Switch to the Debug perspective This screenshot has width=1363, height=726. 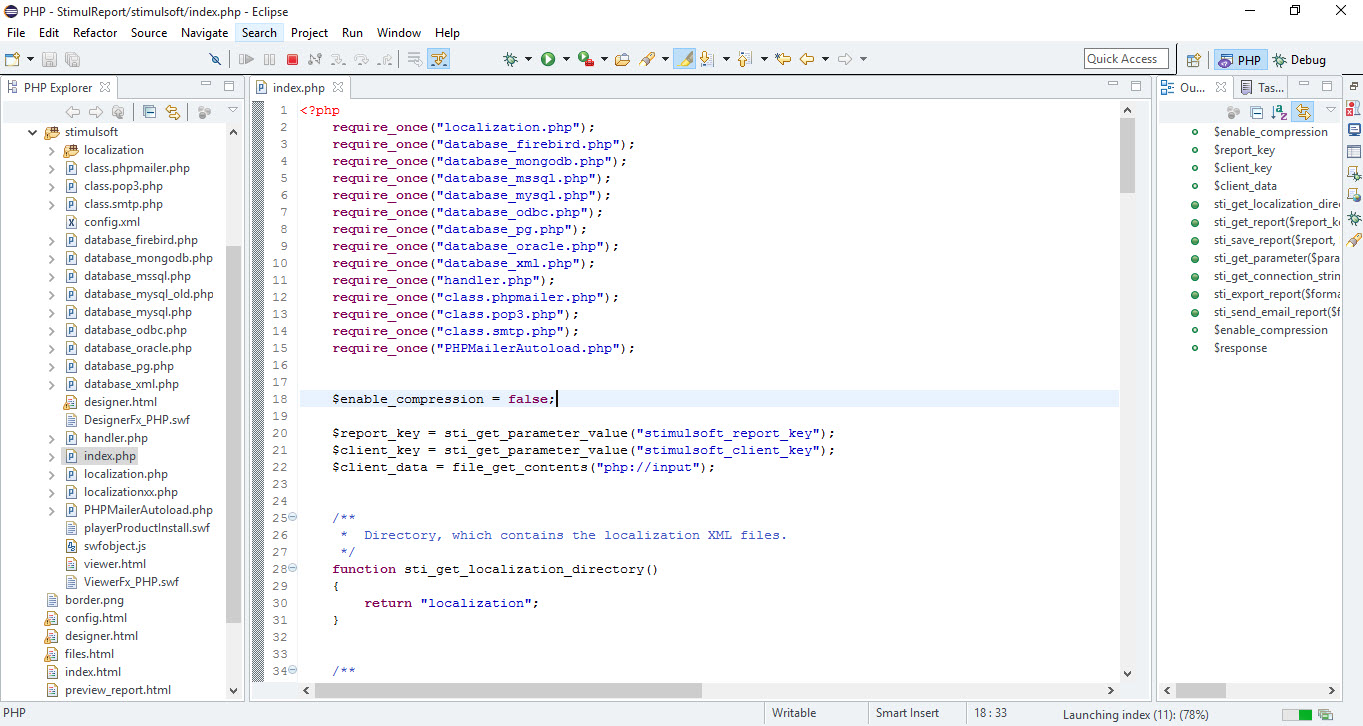[x=1299, y=60]
